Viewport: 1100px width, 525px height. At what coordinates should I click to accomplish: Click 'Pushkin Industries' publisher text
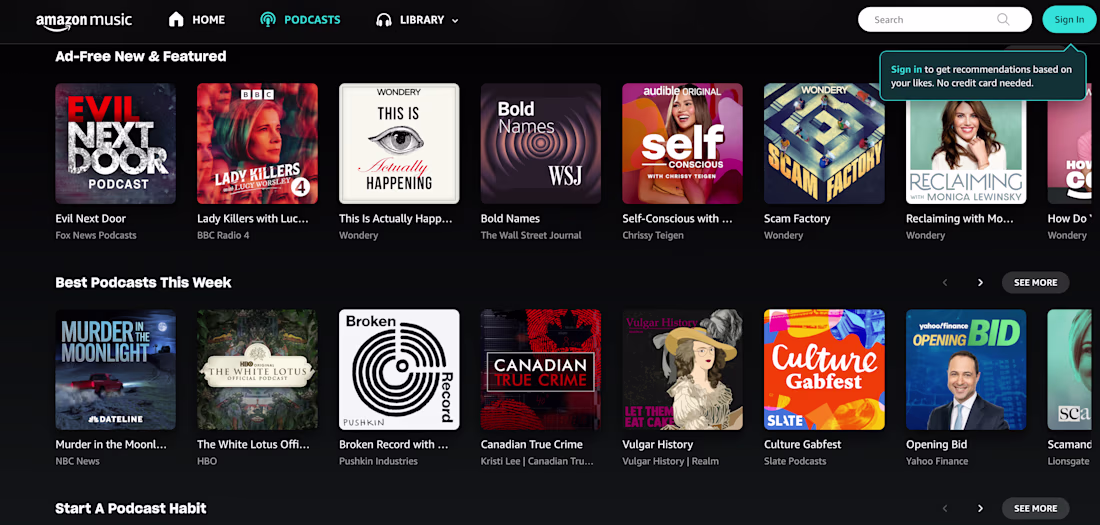click(x=378, y=461)
